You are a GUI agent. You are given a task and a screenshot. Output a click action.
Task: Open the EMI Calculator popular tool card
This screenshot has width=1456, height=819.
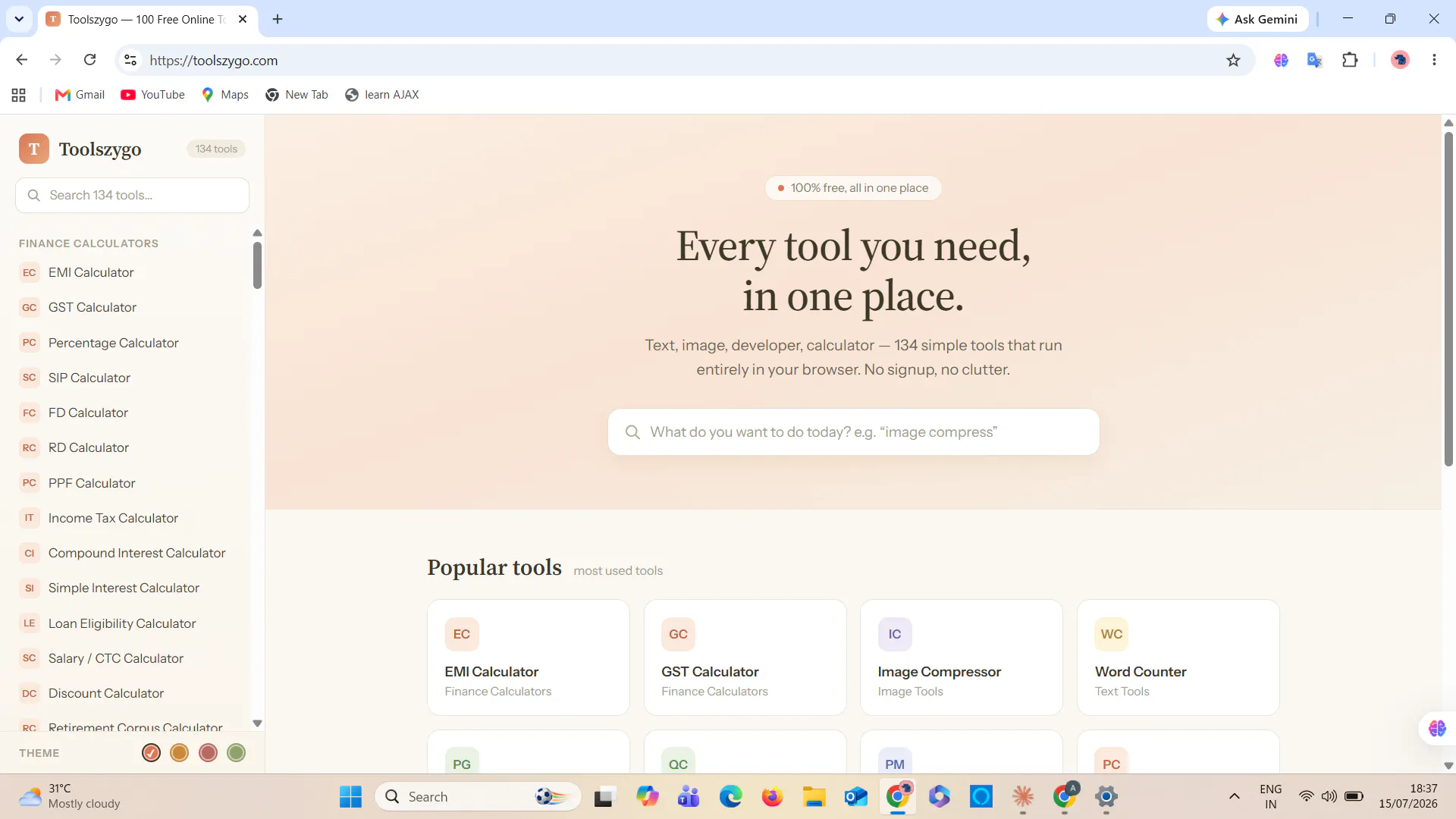coord(528,657)
